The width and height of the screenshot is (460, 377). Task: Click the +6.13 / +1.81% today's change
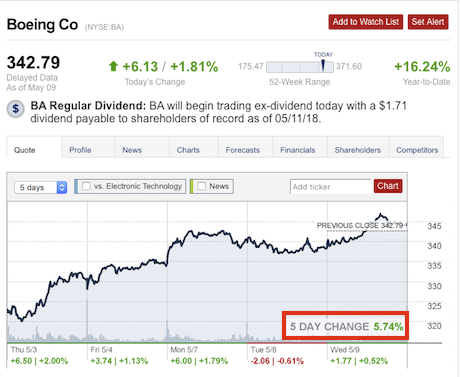pos(170,67)
